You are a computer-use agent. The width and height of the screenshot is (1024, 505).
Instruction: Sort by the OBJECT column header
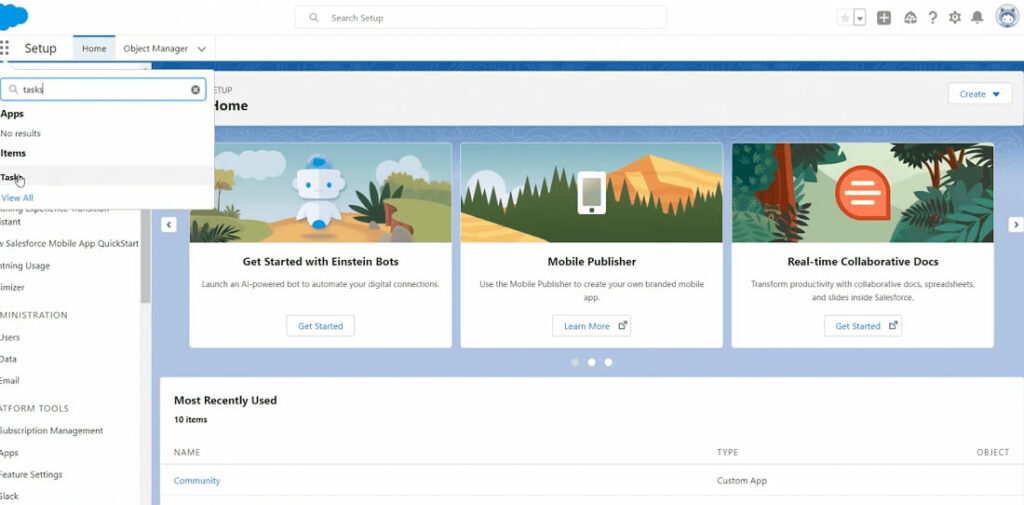click(993, 452)
